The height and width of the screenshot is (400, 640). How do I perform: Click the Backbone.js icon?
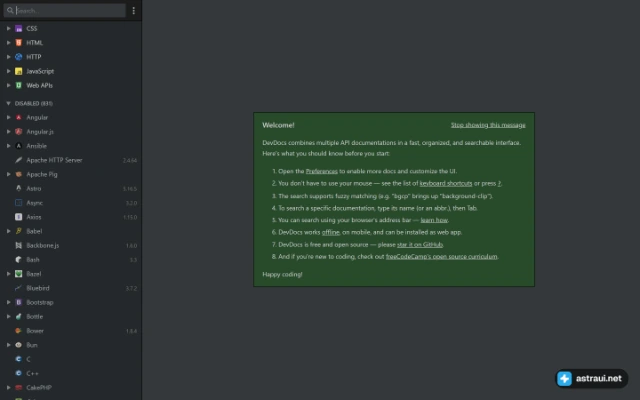(x=18, y=245)
